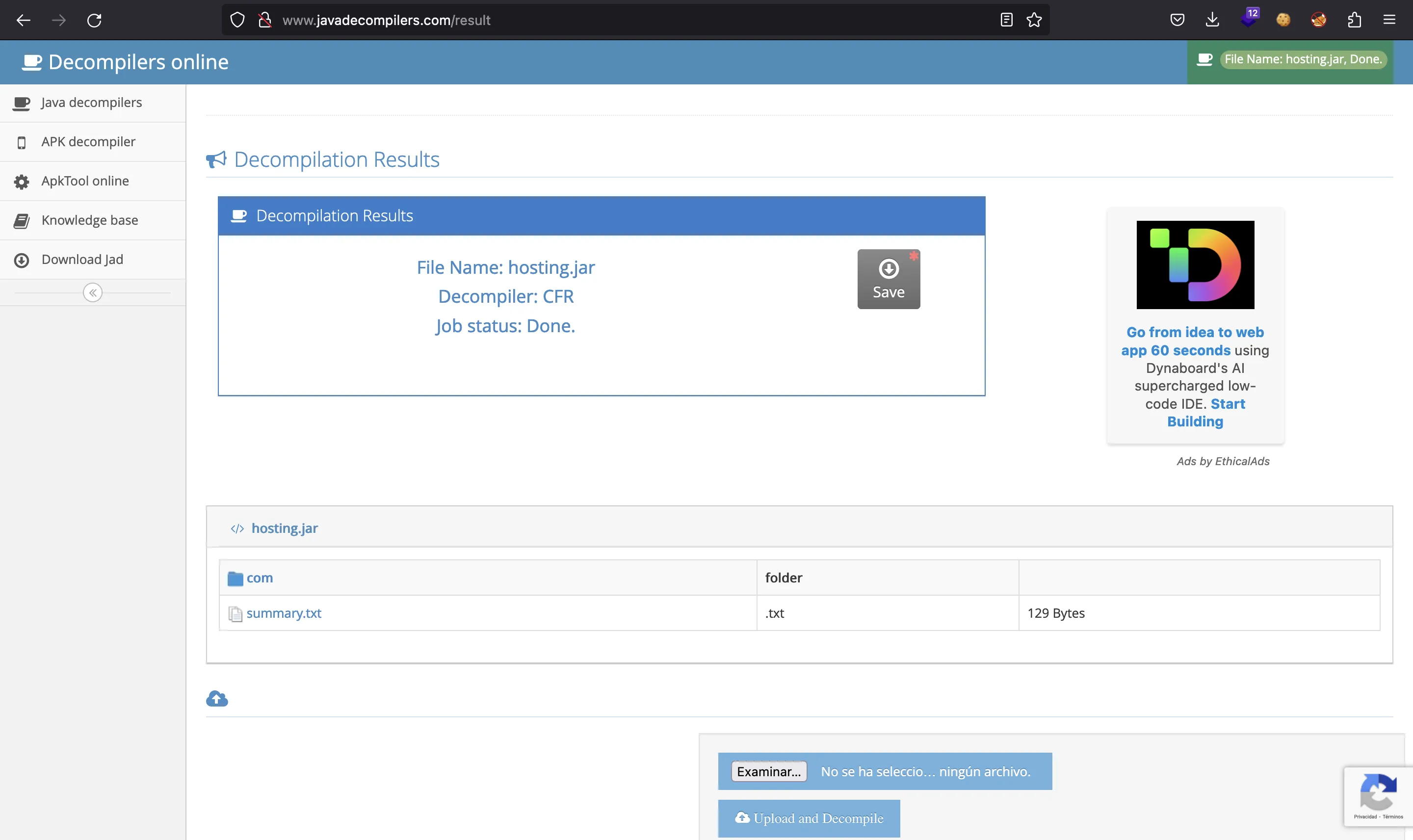Viewport: 1413px width, 840px height.
Task: Click the insecure connection lock icon
Action: coord(264,21)
